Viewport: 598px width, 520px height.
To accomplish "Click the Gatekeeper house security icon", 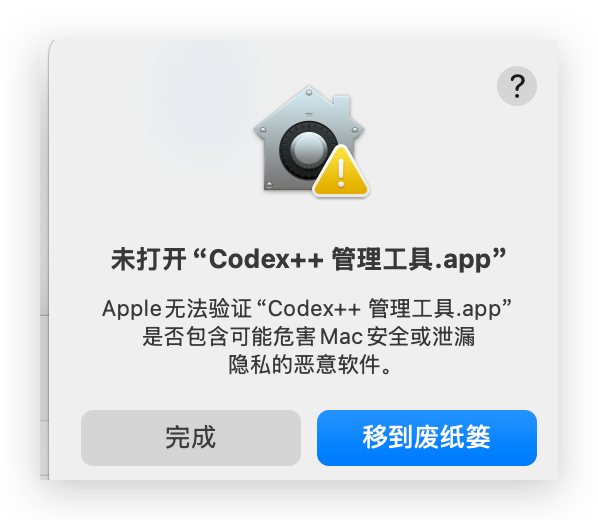I will point(311,141).
